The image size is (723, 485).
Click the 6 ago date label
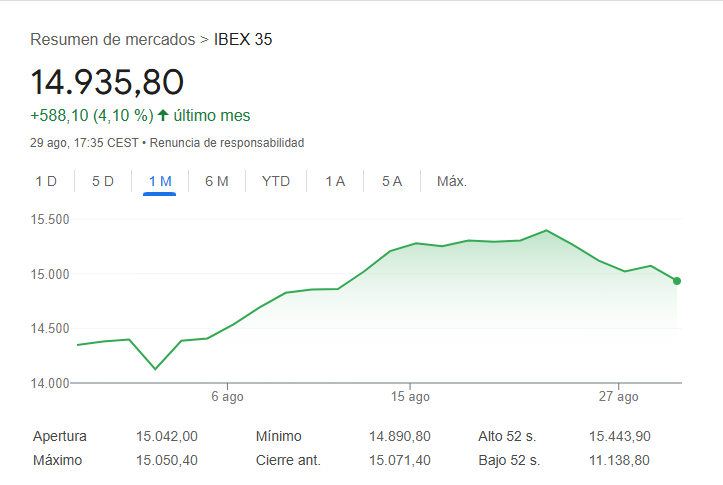227,397
